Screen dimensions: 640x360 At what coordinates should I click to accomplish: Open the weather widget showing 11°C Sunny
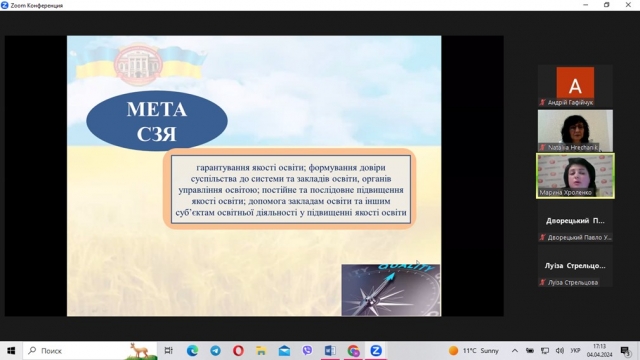473,351
